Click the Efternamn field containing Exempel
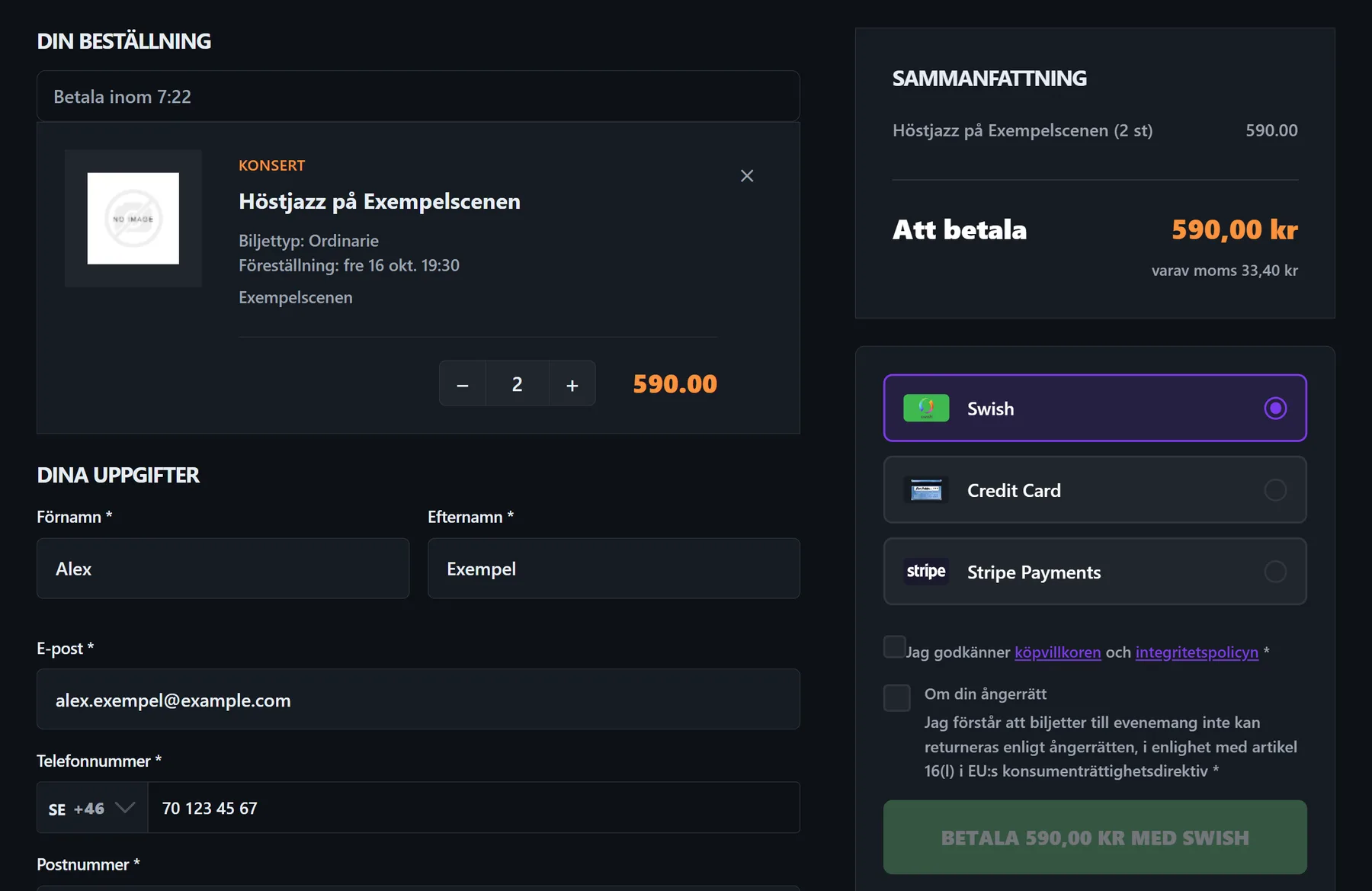 (x=614, y=569)
